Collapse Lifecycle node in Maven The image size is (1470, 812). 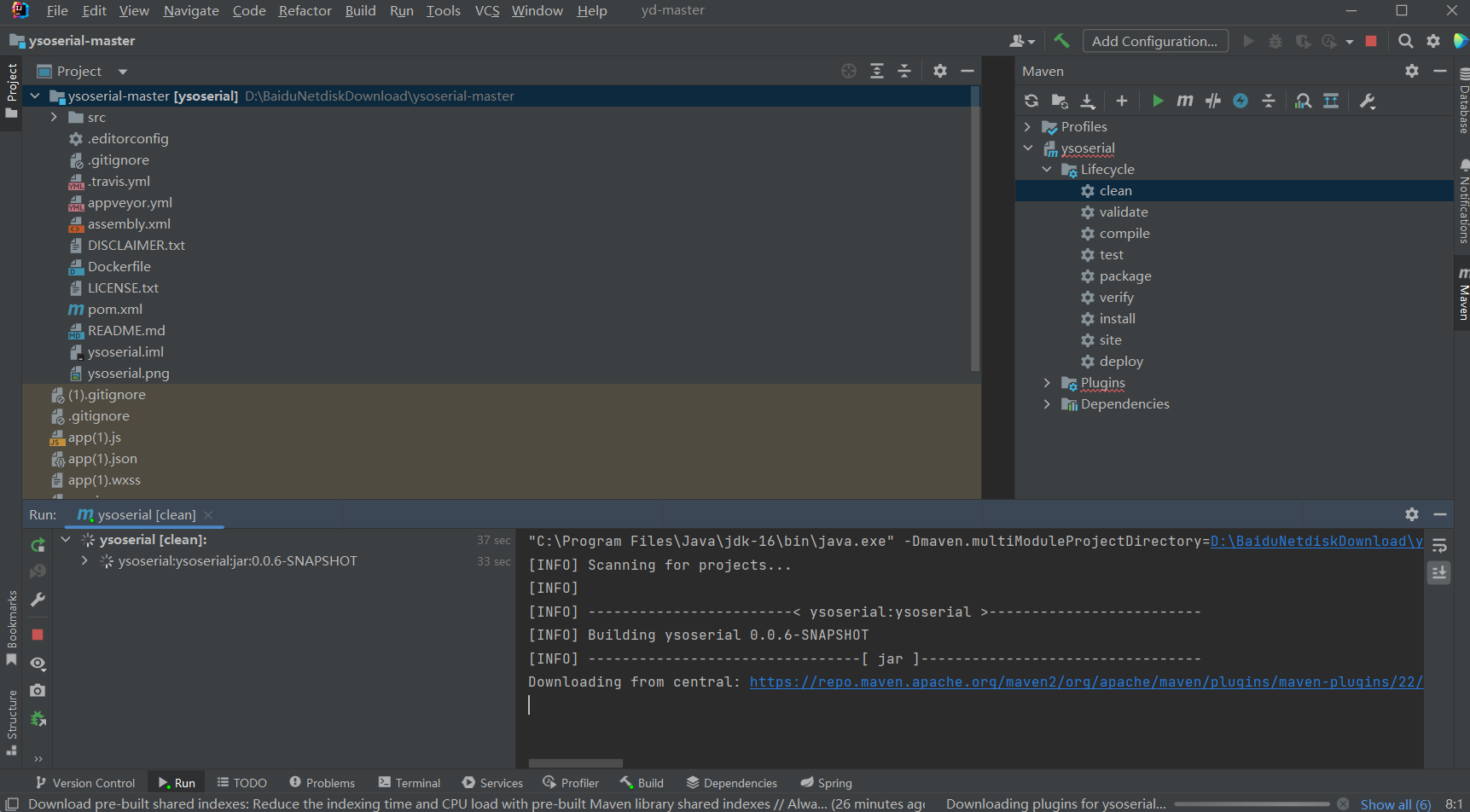point(1047,169)
